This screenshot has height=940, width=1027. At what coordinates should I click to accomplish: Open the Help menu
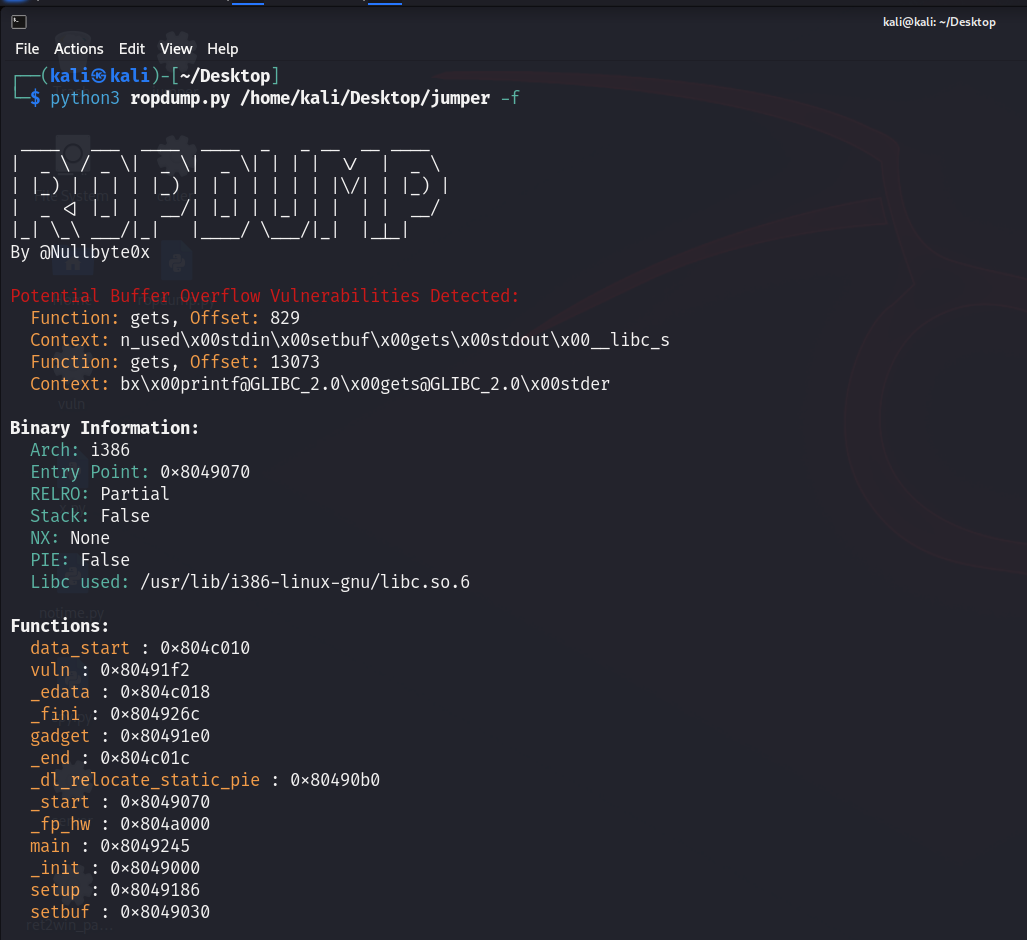(223, 49)
